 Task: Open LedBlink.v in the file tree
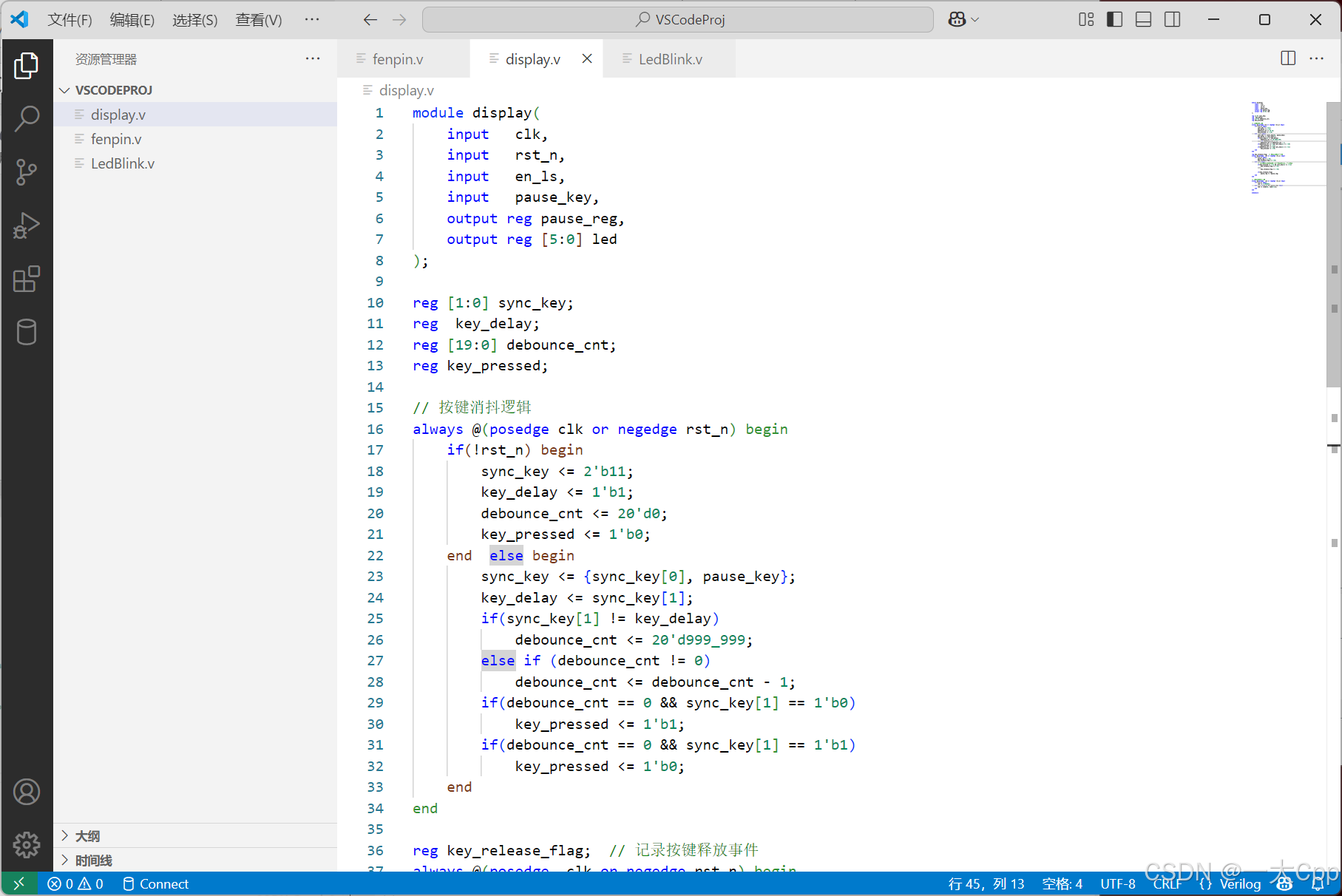(195, 163)
